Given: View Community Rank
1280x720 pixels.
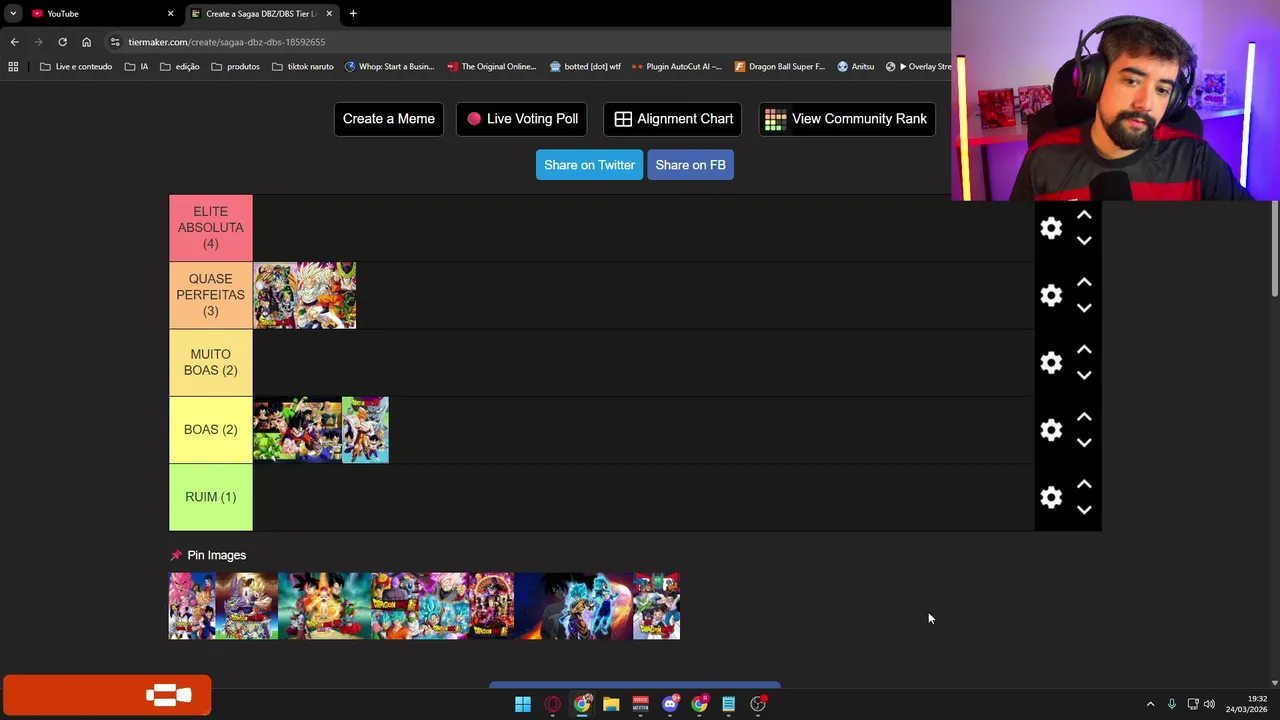Looking at the screenshot, I should [847, 119].
